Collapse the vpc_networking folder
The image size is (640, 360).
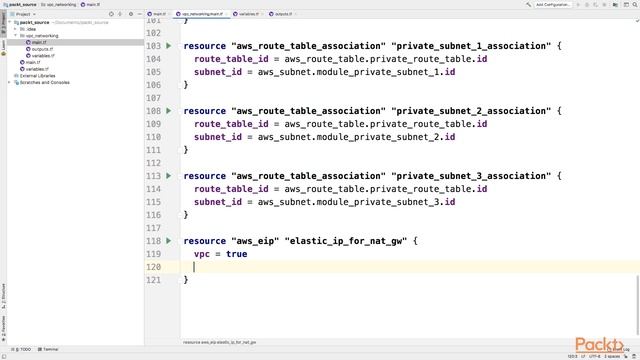coord(16,36)
